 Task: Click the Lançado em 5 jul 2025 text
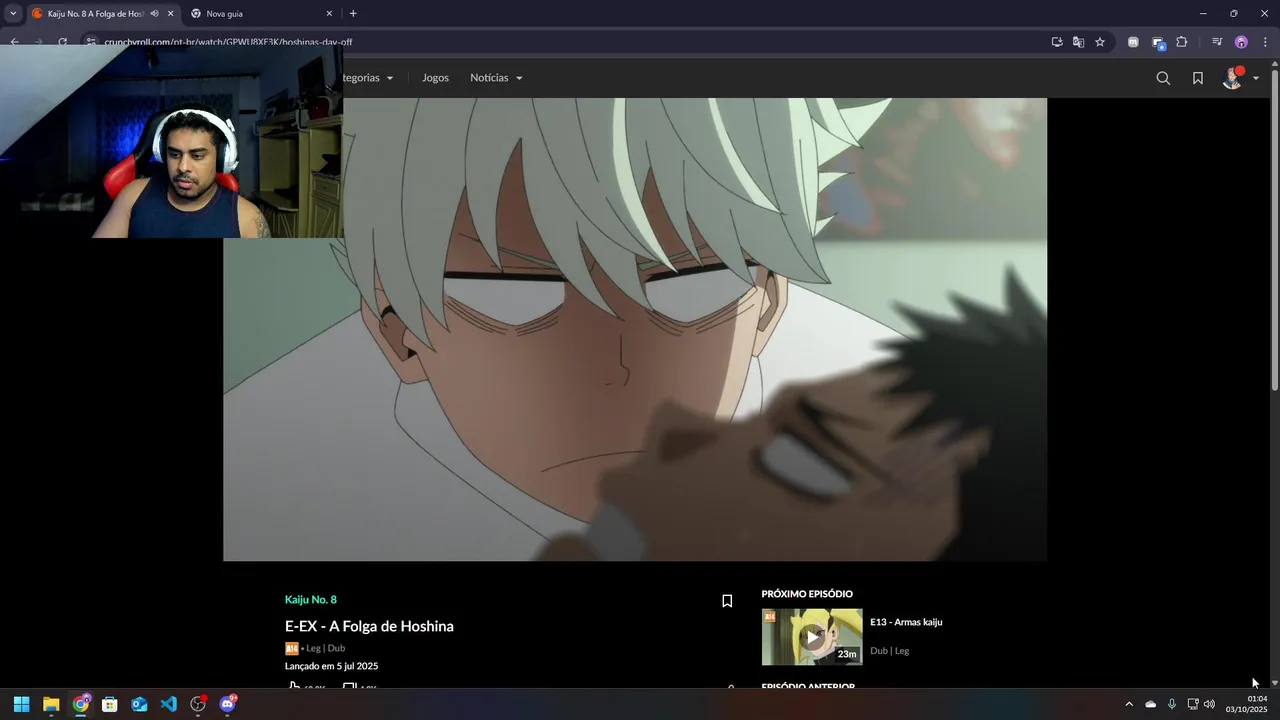(x=331, y=666)
